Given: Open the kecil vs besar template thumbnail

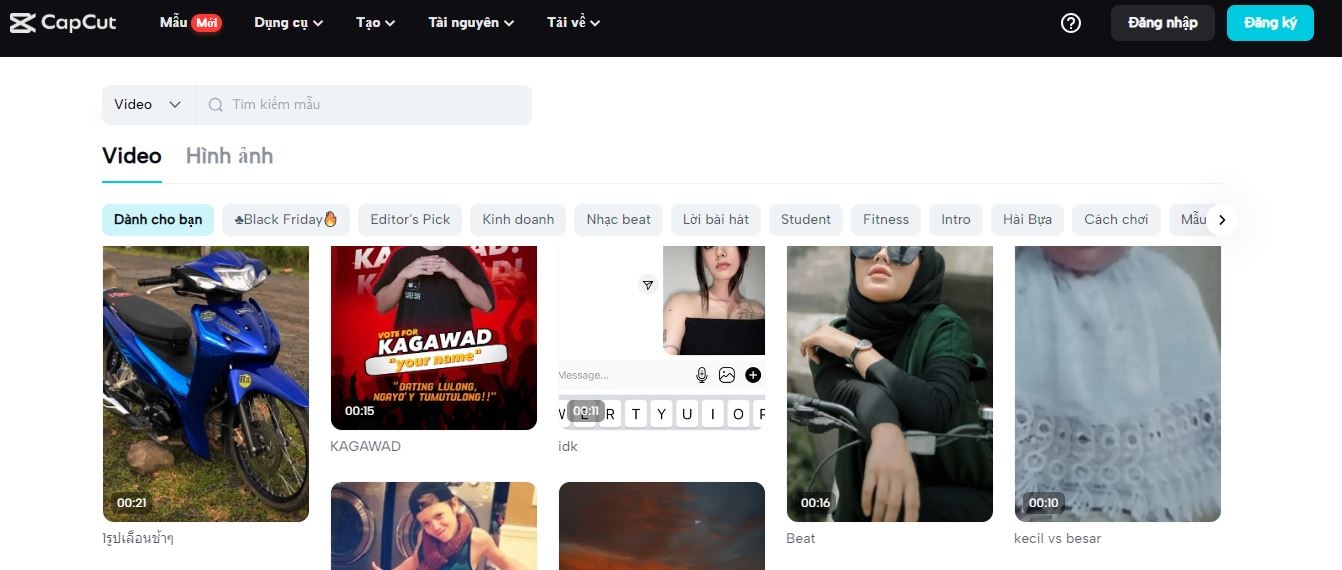Looking at the screenshot, I should [1118, 384].
